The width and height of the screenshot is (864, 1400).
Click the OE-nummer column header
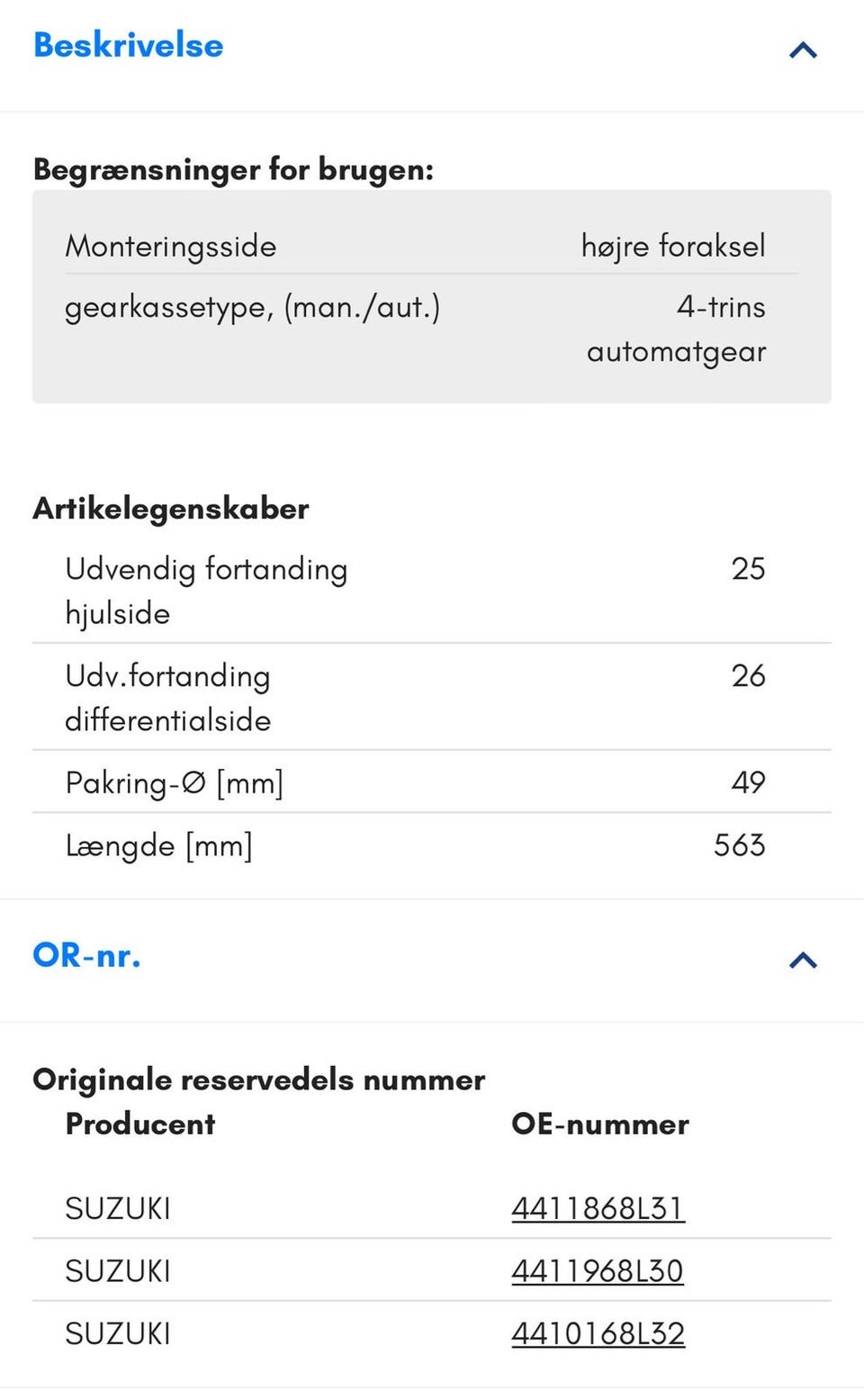pyautogui.click(x=599, y=1124)
